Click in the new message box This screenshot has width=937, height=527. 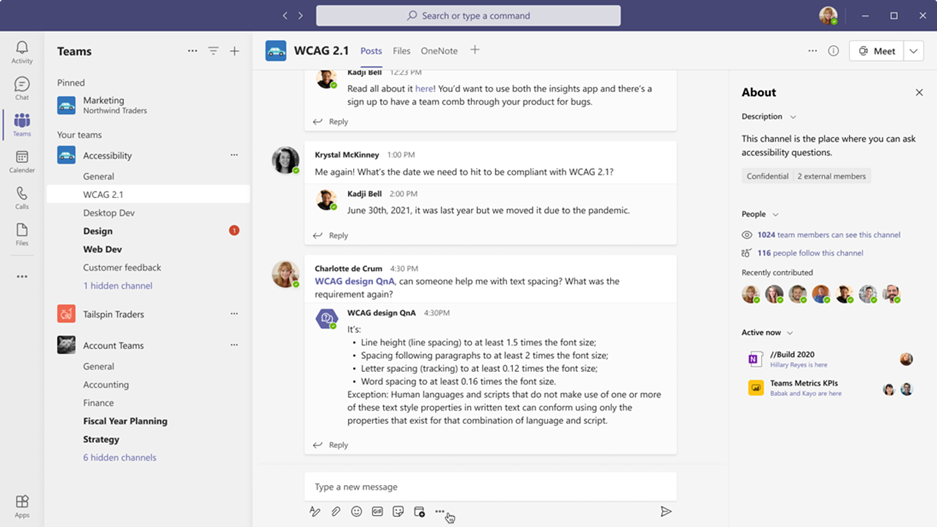pyautogui.click(x=491, y=486)
